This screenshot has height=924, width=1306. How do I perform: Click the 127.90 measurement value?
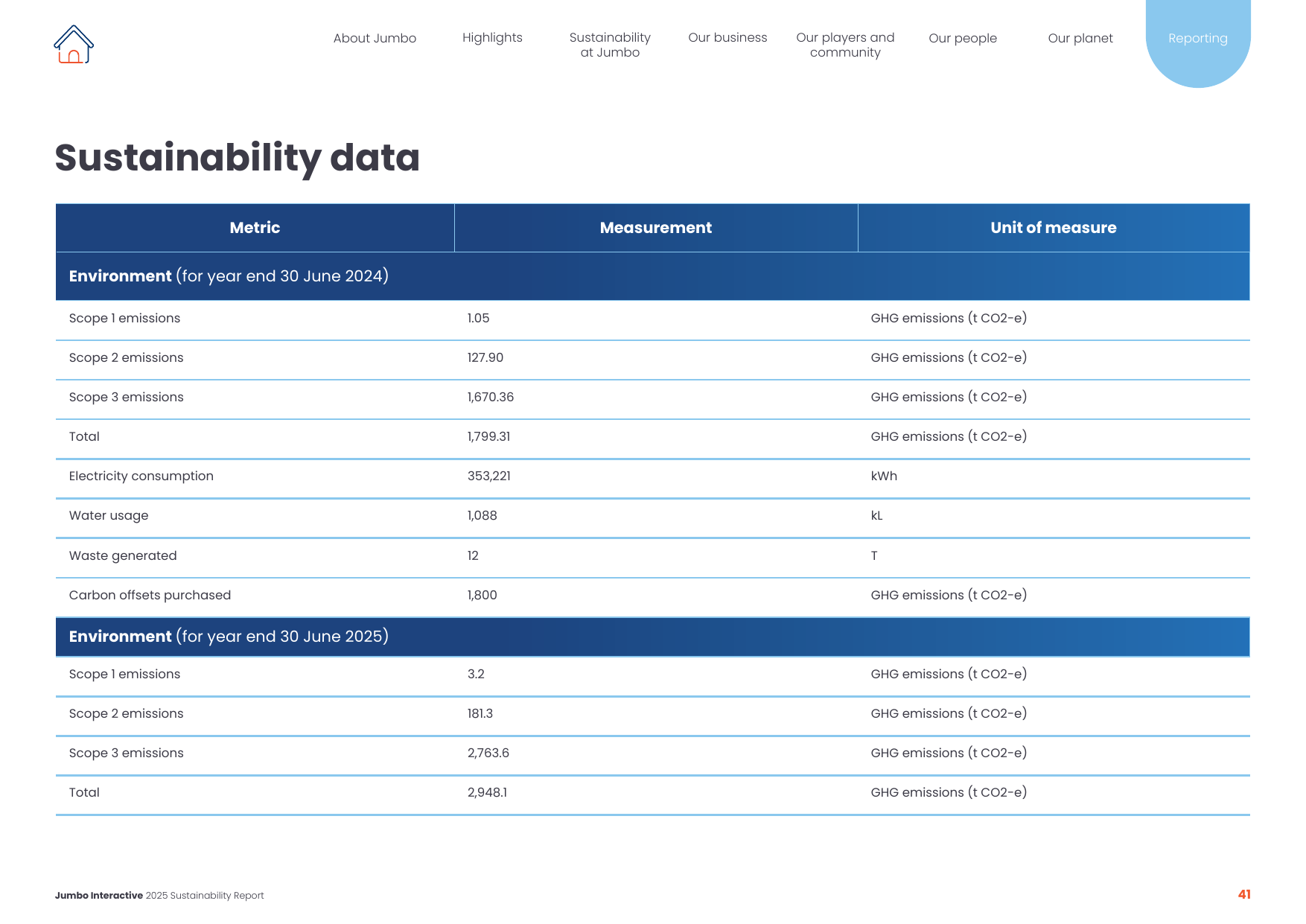click(485, 357)
